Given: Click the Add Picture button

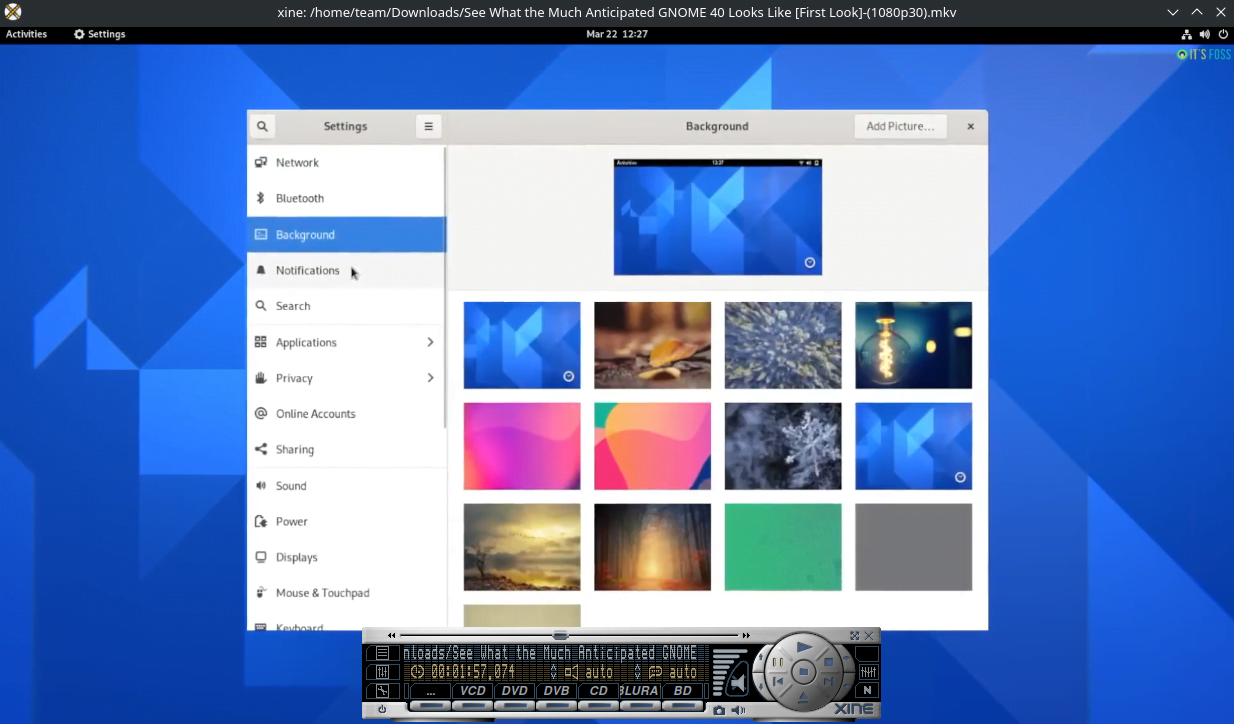Looking at the screenshot, I should pos(899,126).
